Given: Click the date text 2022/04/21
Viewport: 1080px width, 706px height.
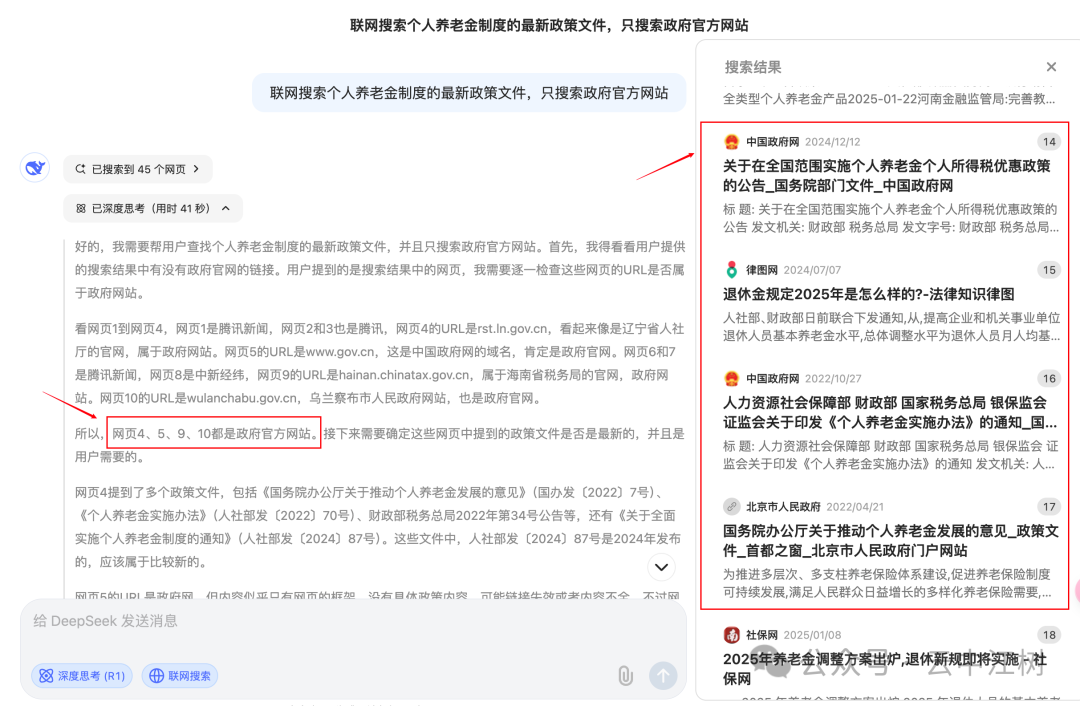Looking at the screenshot, I should [855, 507].
